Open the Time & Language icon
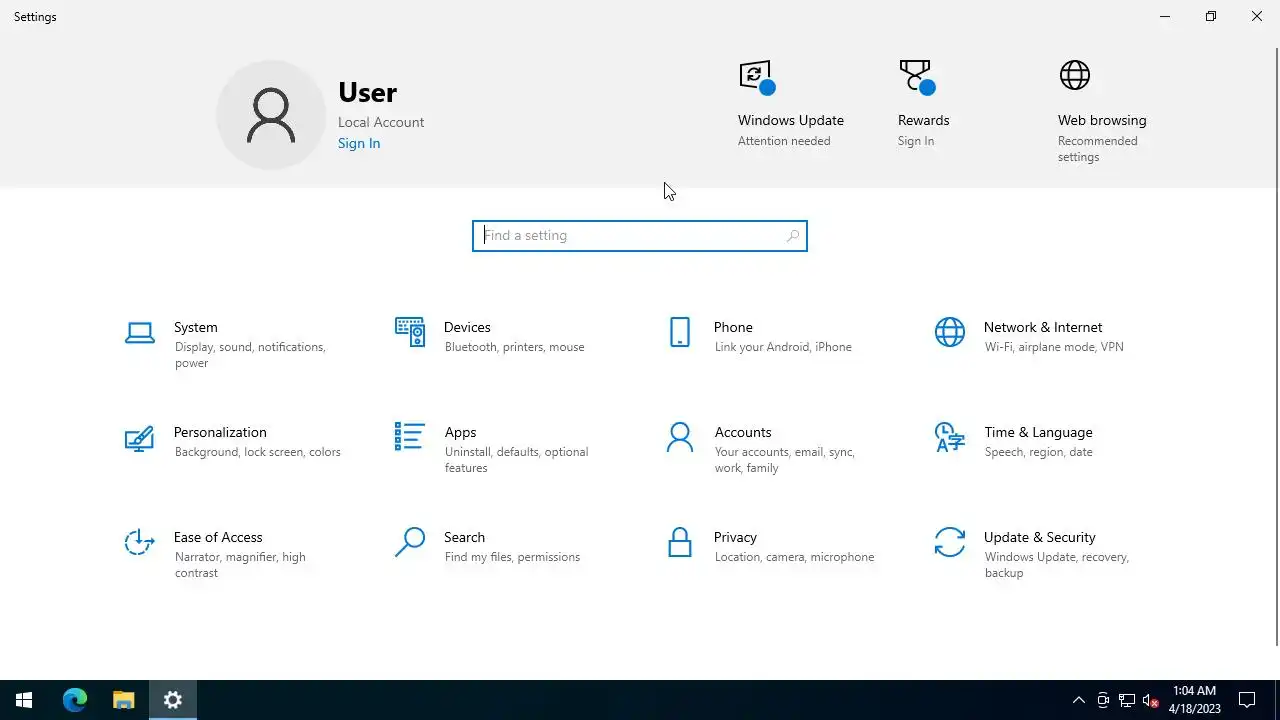The width and height of the screenshot is (1280, 720). pyautogui.click(x=950, y=437)
